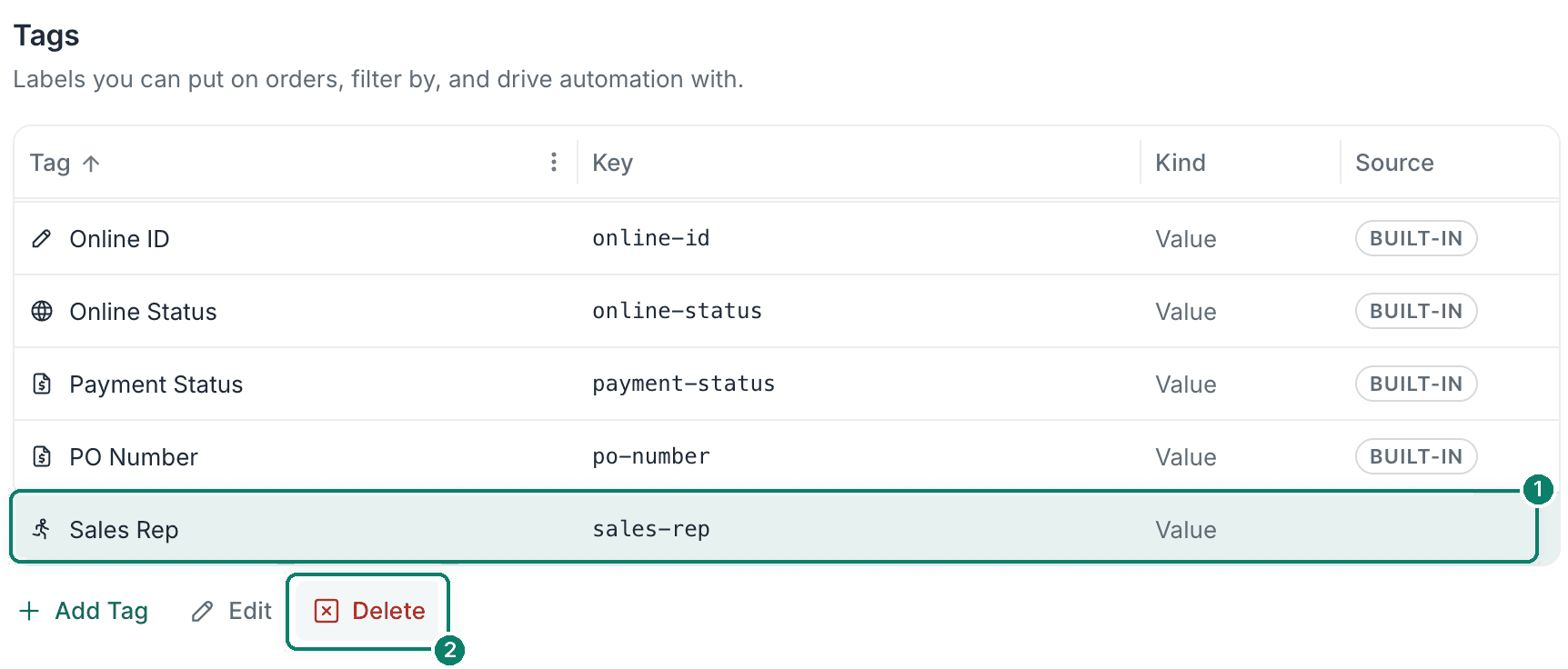Select the Online Status tag name
The width and height of the screenshot is (1568, 669).
click(143, 312)
